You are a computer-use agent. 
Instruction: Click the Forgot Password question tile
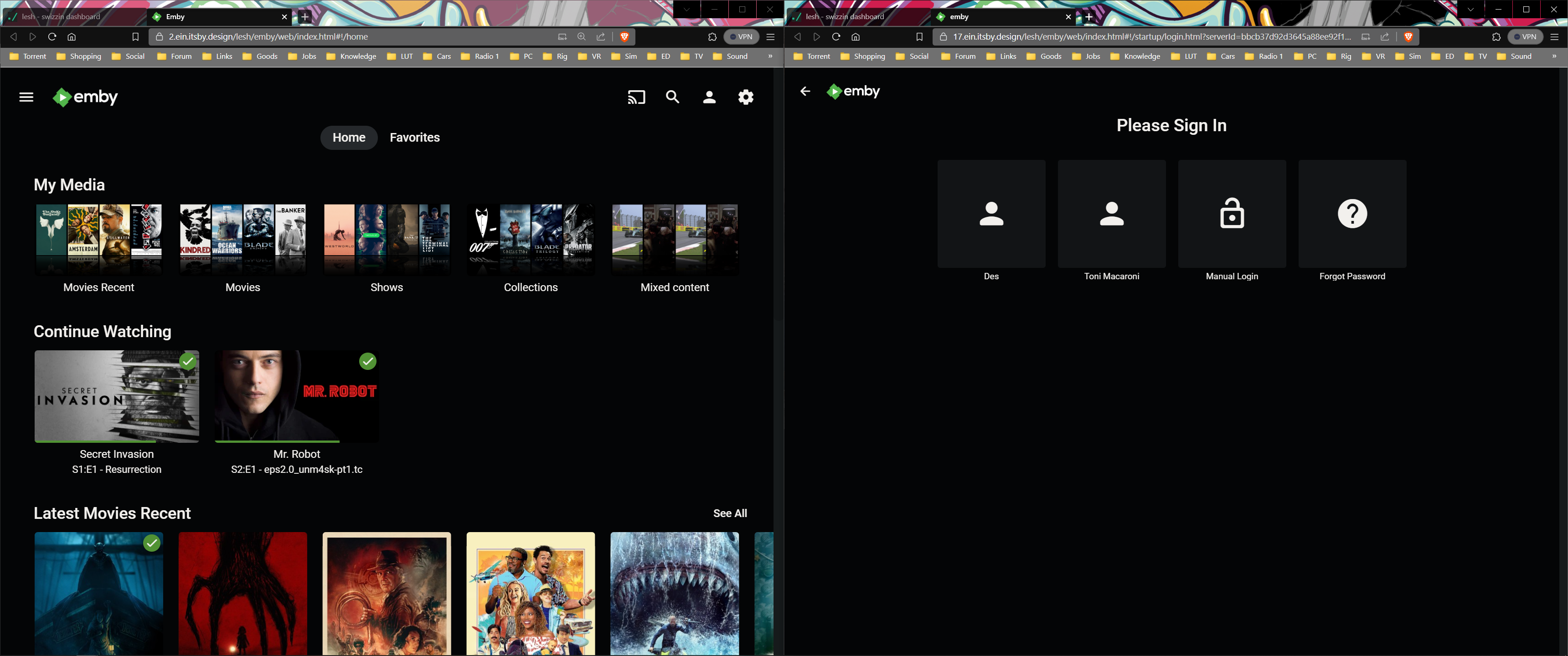click(x=1352, y=214)
